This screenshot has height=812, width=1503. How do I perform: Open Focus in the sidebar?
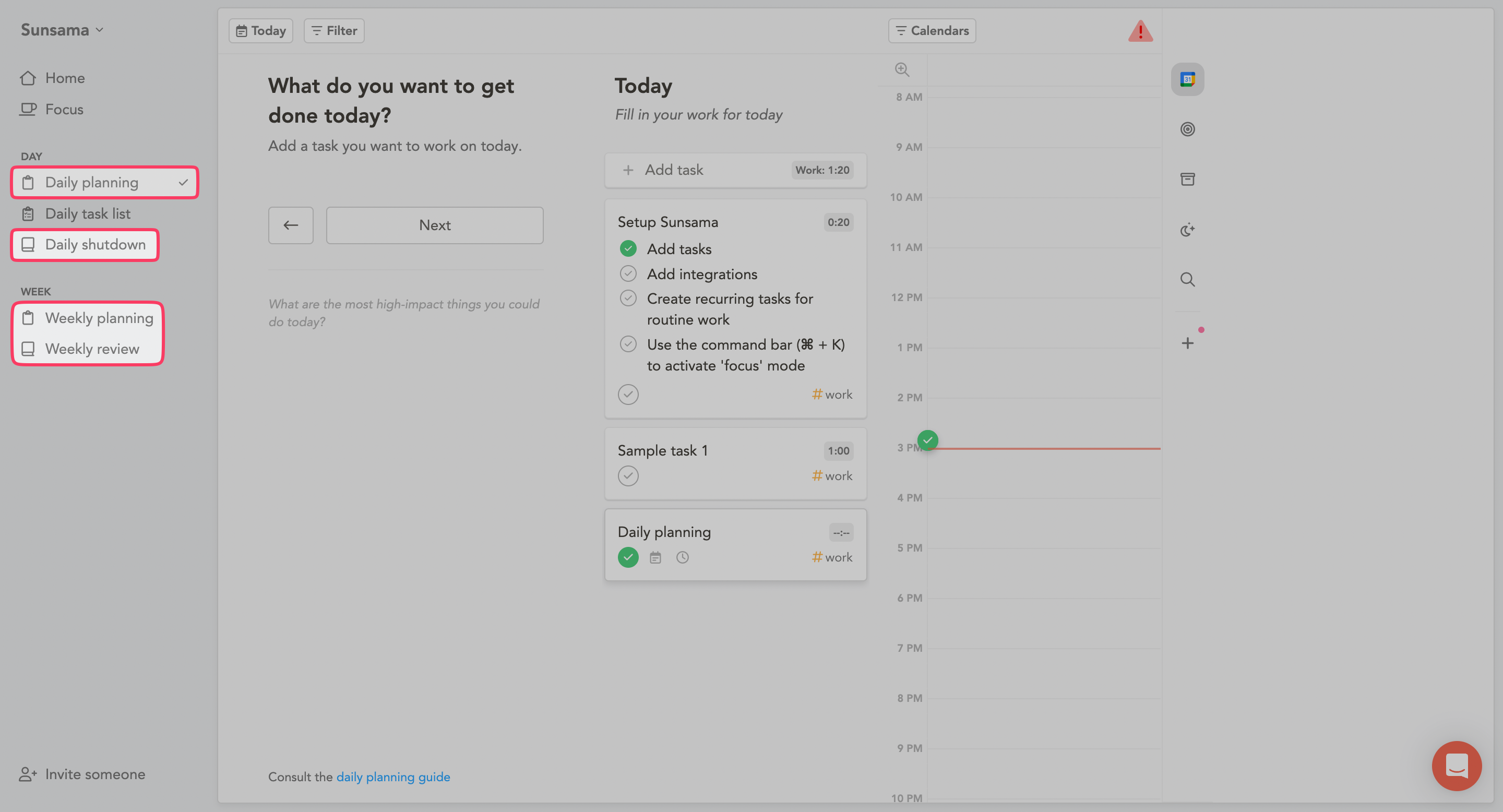click(51, 109)
